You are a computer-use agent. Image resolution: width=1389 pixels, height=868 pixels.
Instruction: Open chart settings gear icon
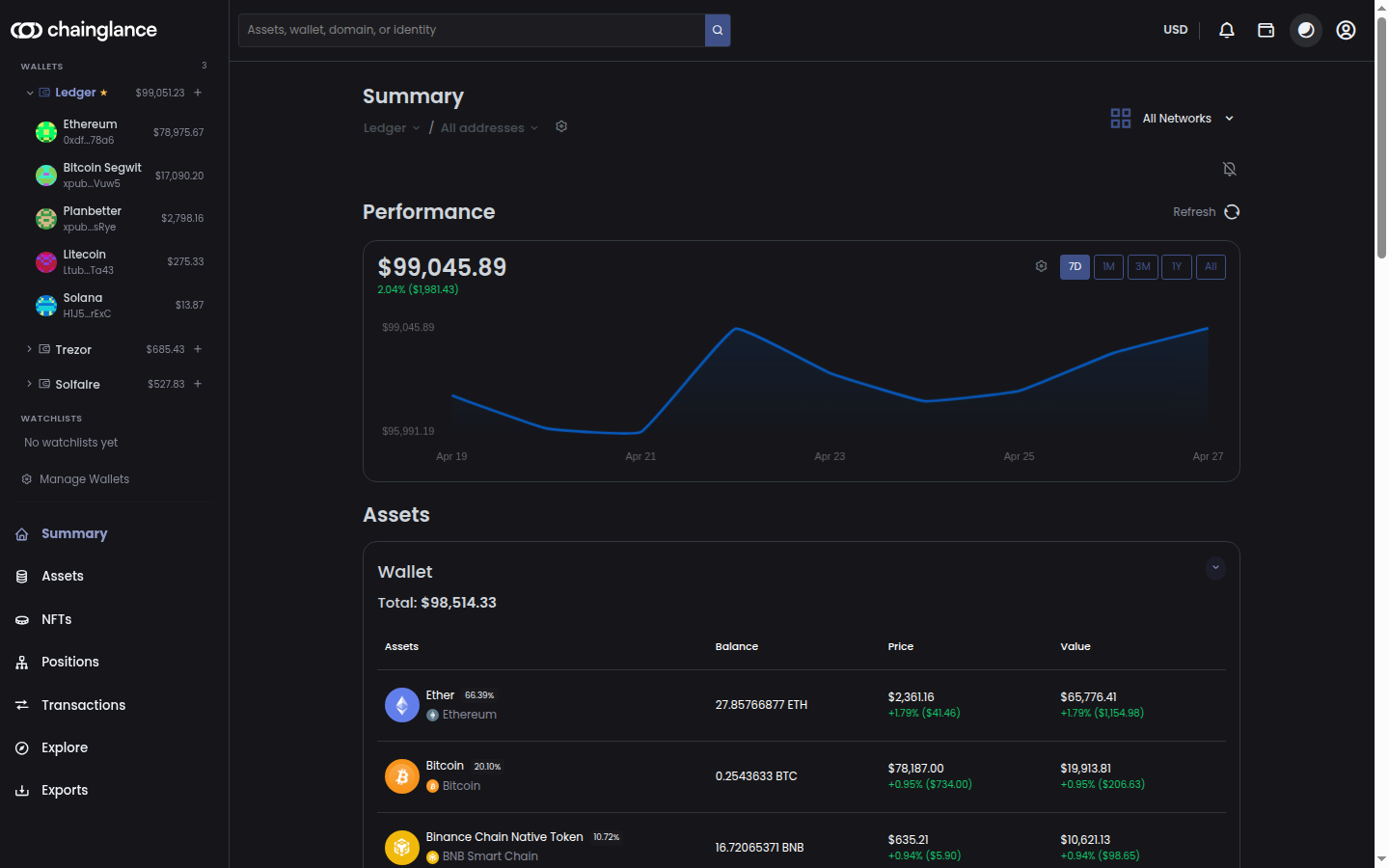coord(1042,266)
